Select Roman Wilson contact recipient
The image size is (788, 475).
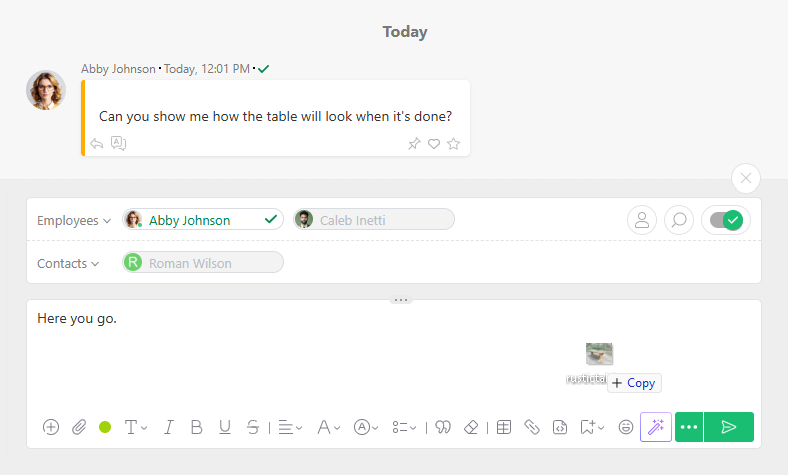pos(203,262)
